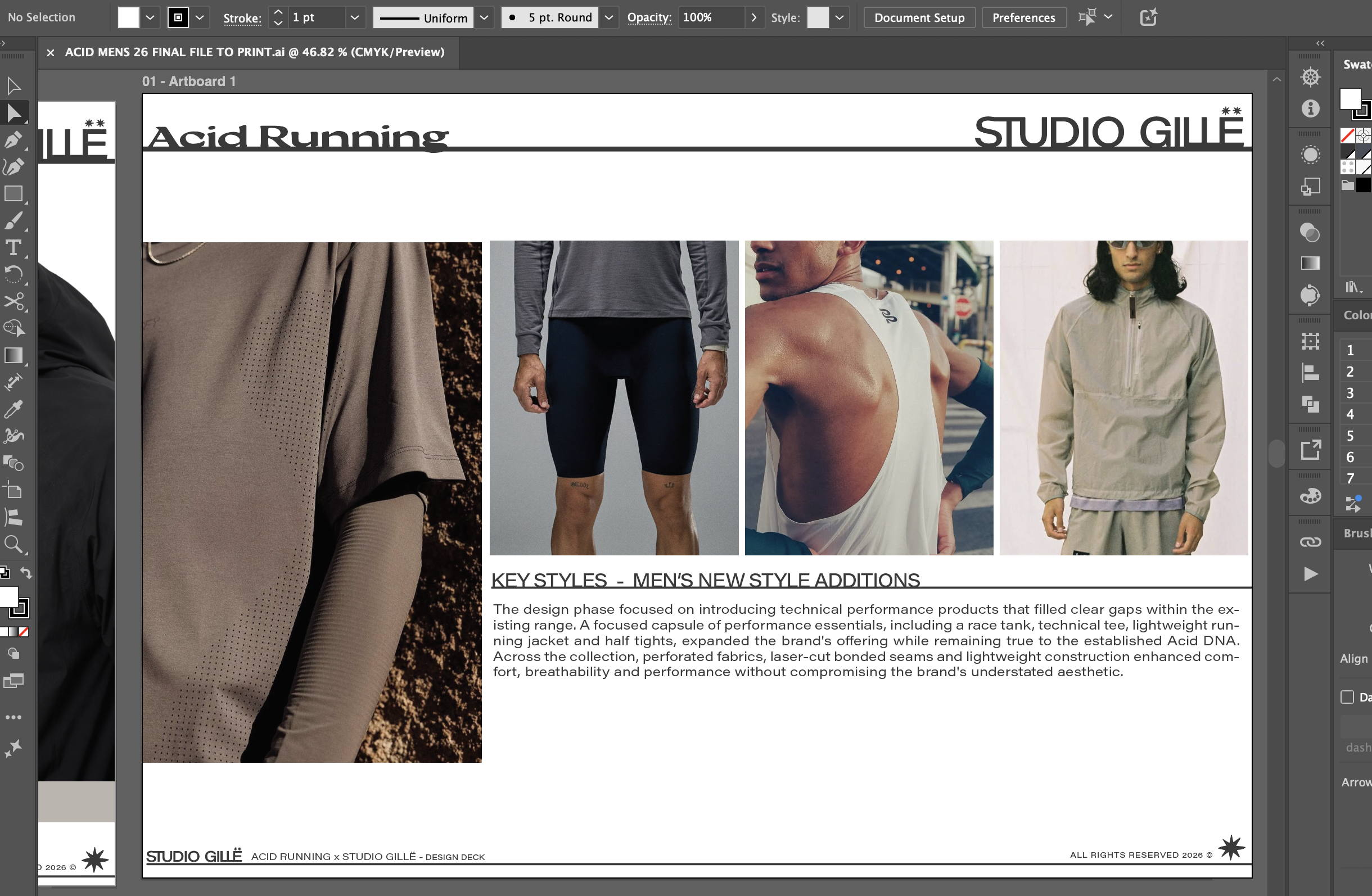Open the color palette panel icon
The image size is (1372, 896).
pos(1310,496)
